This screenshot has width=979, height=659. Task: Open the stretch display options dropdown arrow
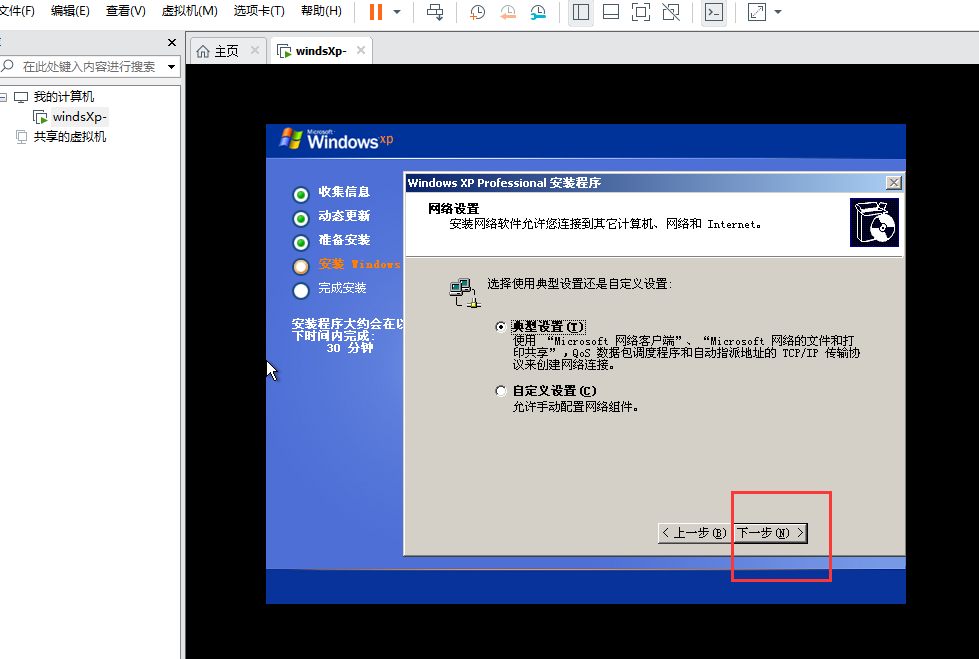[x=778, y=12]
